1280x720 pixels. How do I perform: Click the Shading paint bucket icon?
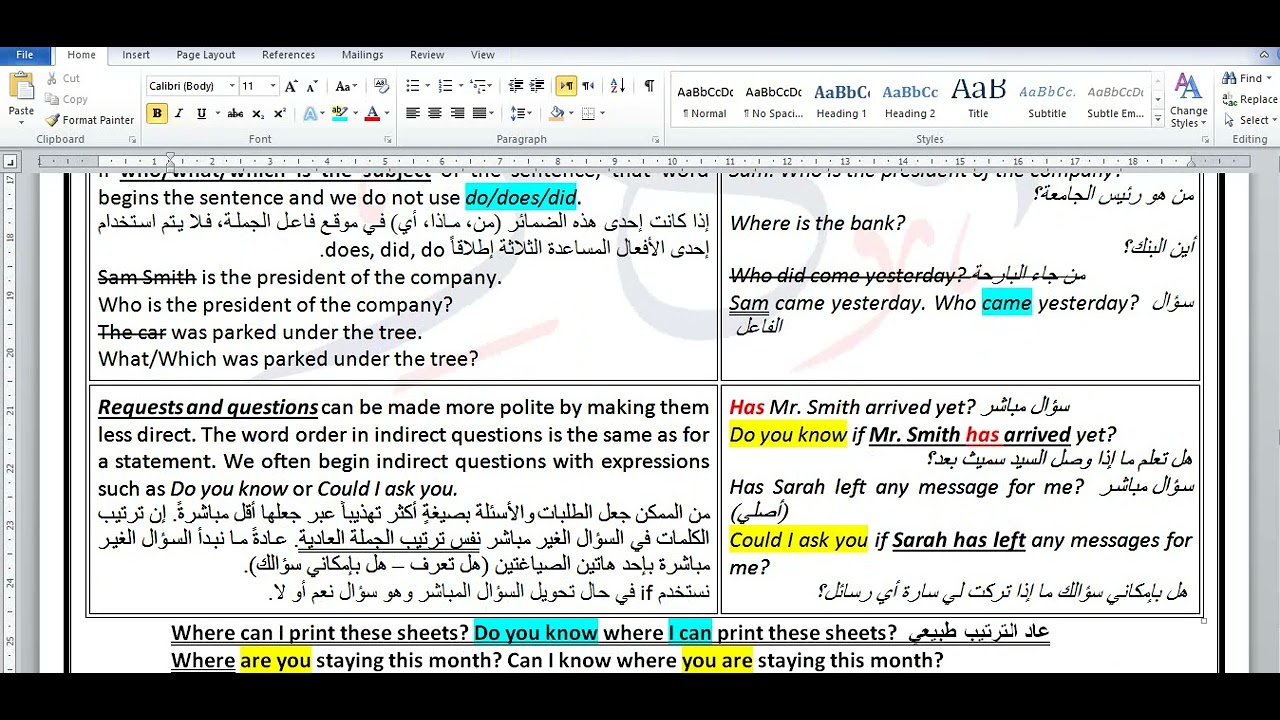click(x=557, y=113)
